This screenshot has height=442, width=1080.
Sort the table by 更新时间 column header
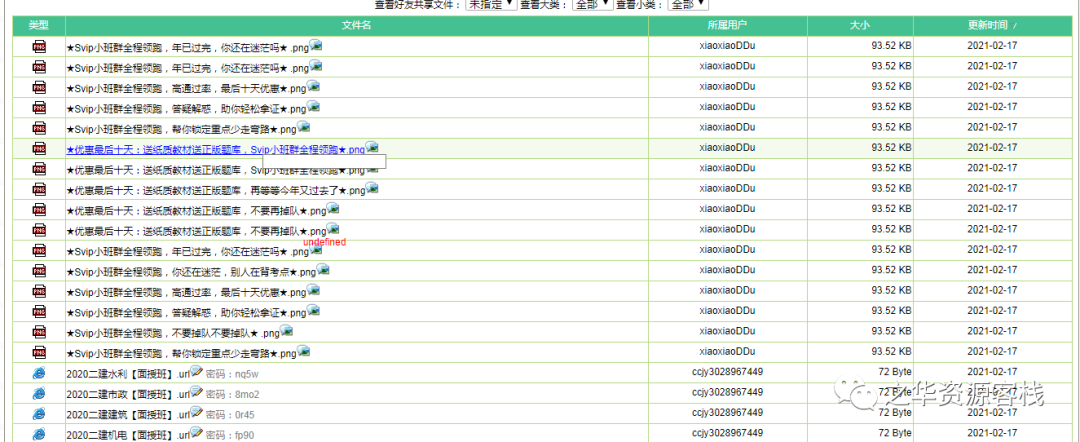(992, 25)
